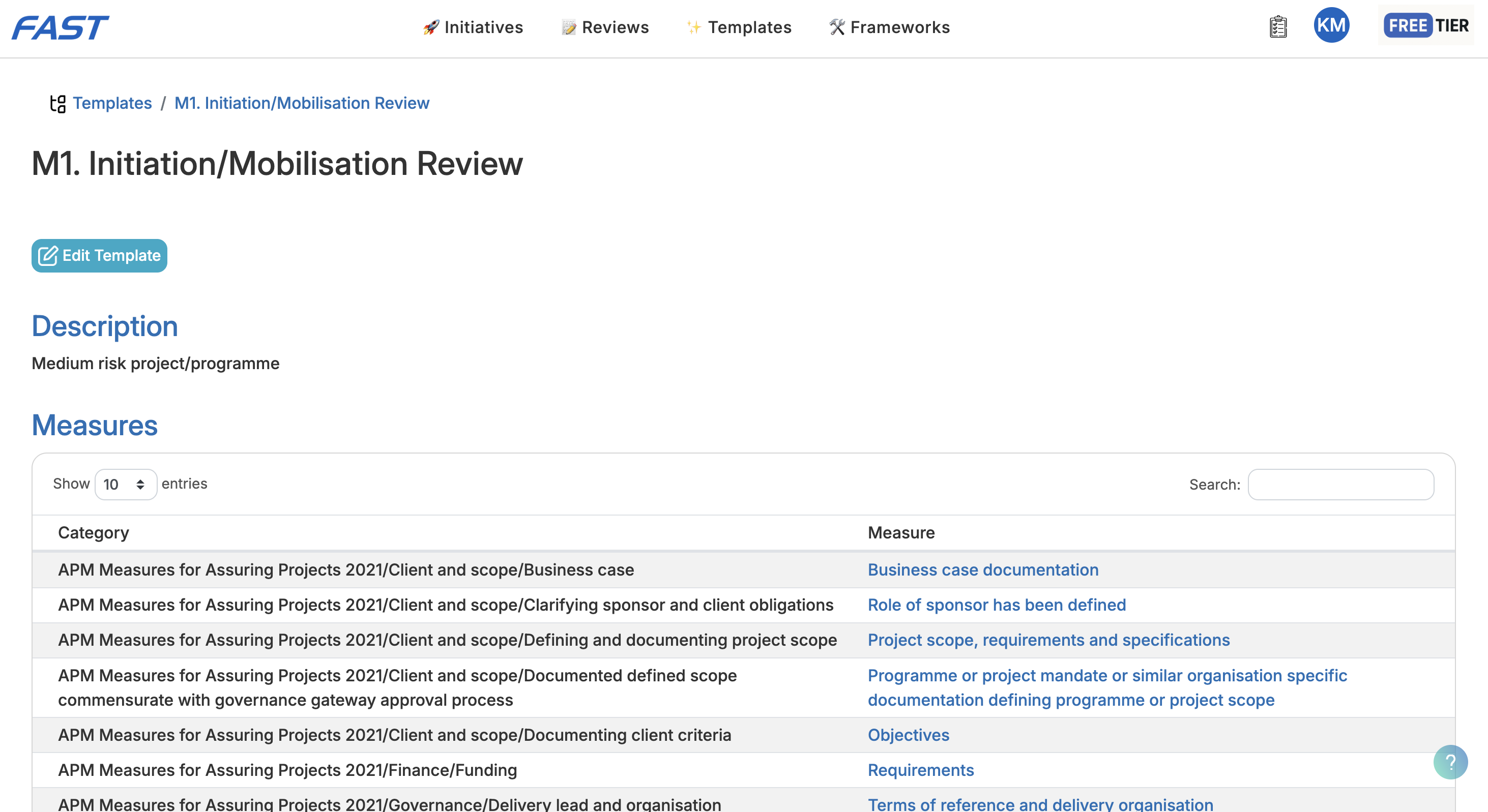The width and height of the screenshot is (1488, 812).
Task: Focus the measures Search field
Action: tap(1340, 484)
